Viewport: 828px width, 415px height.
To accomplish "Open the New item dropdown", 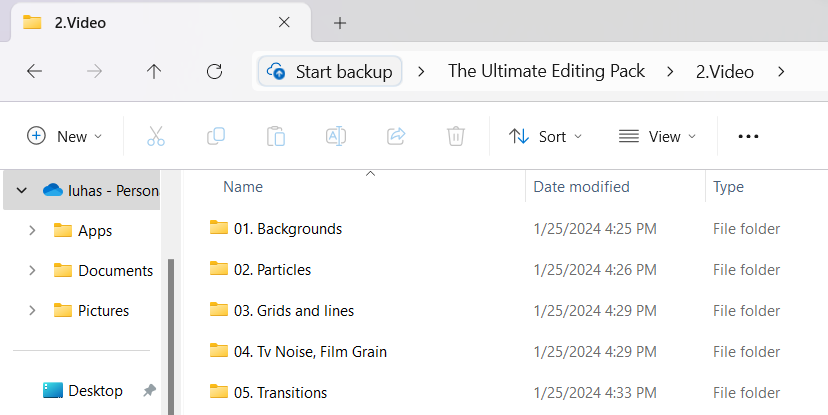I will [64, 136].
